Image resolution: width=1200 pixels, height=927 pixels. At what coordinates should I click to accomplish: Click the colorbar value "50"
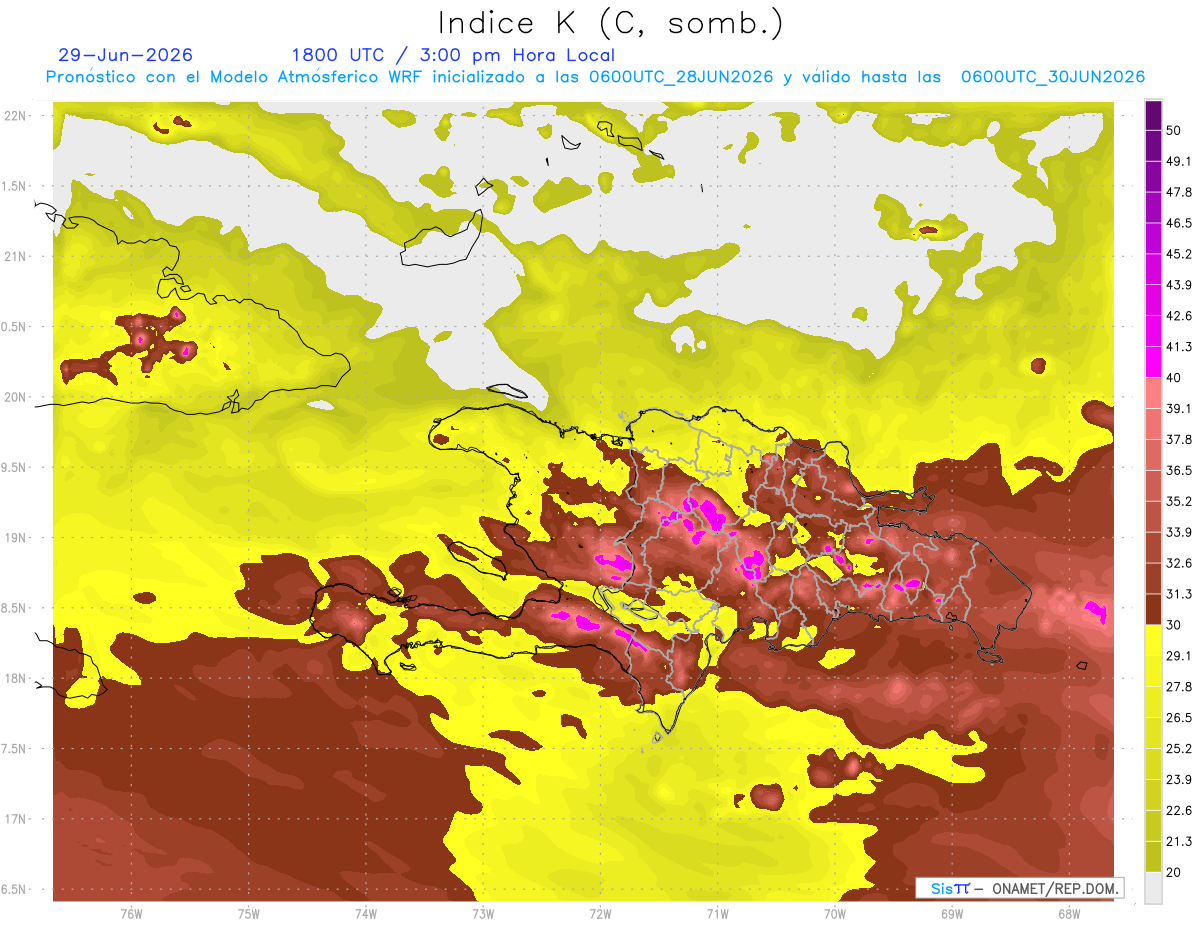1175,130
